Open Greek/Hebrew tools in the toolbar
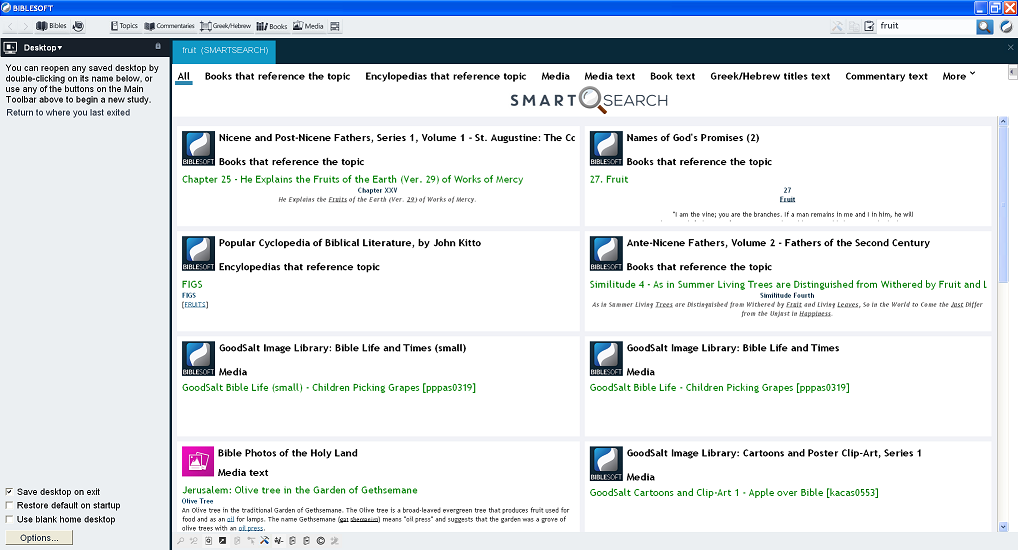 [225, 26]
